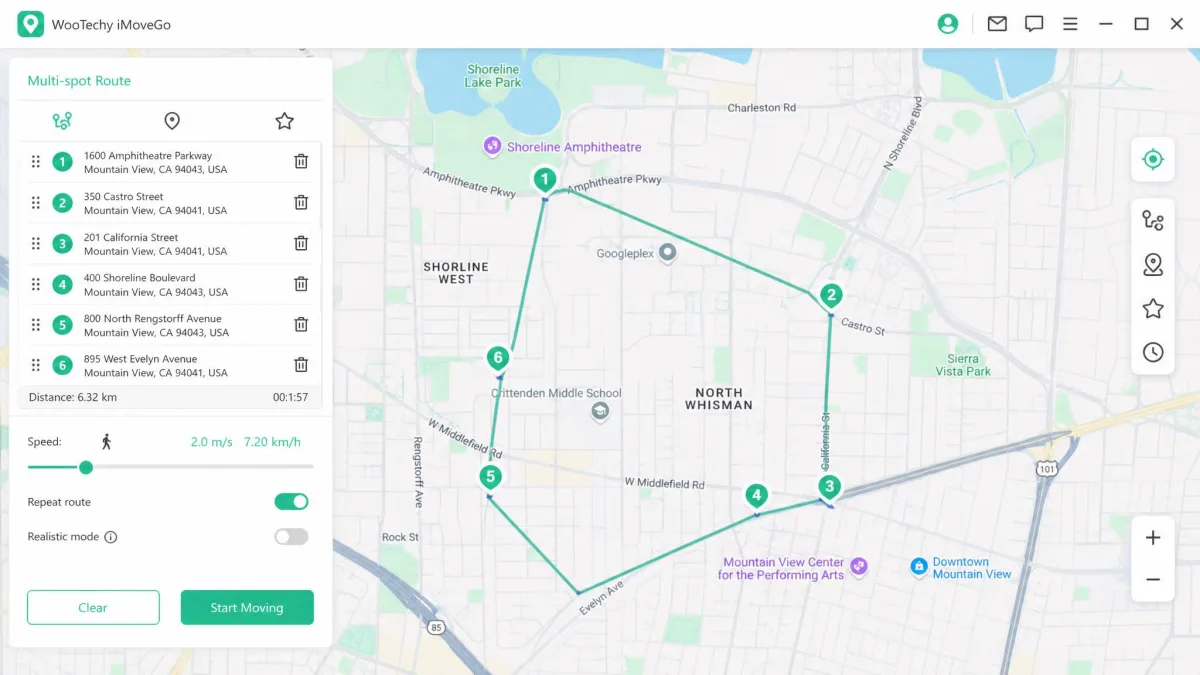Switch to the multi-spot route tab icon

click(62, 121)
